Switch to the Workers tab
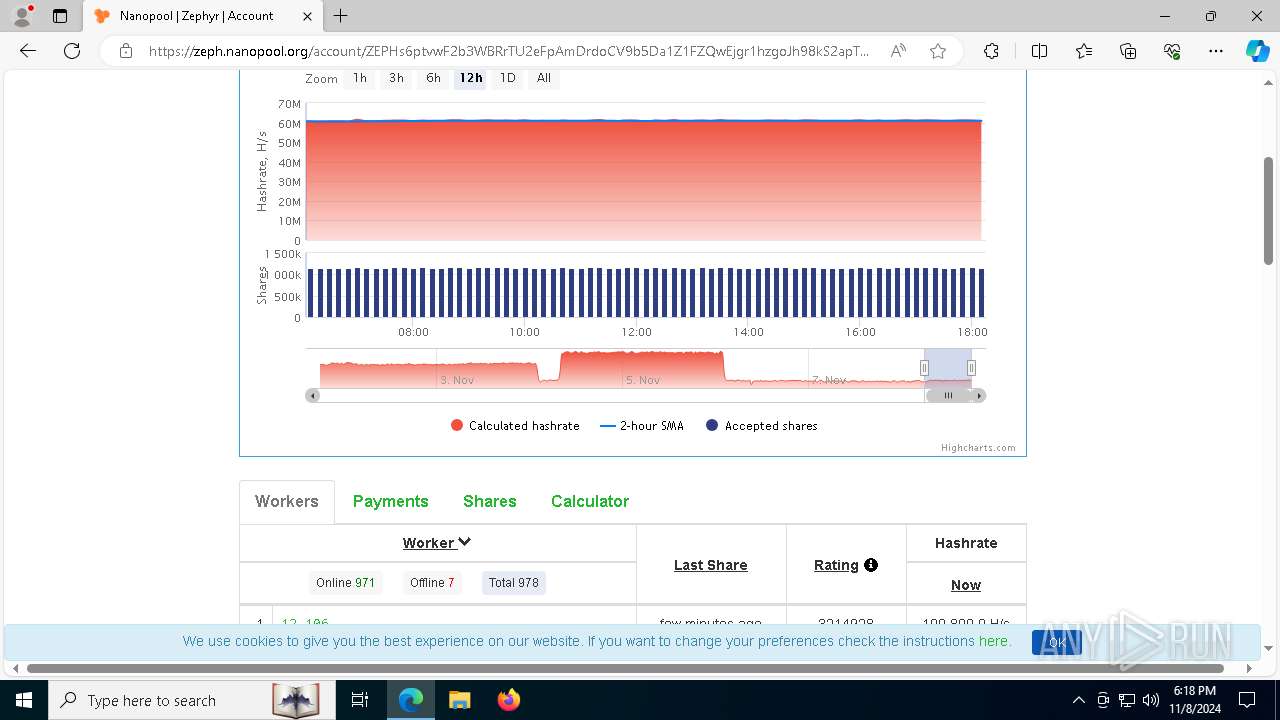This screenshot has height=720, width=1280. [287, 502]
